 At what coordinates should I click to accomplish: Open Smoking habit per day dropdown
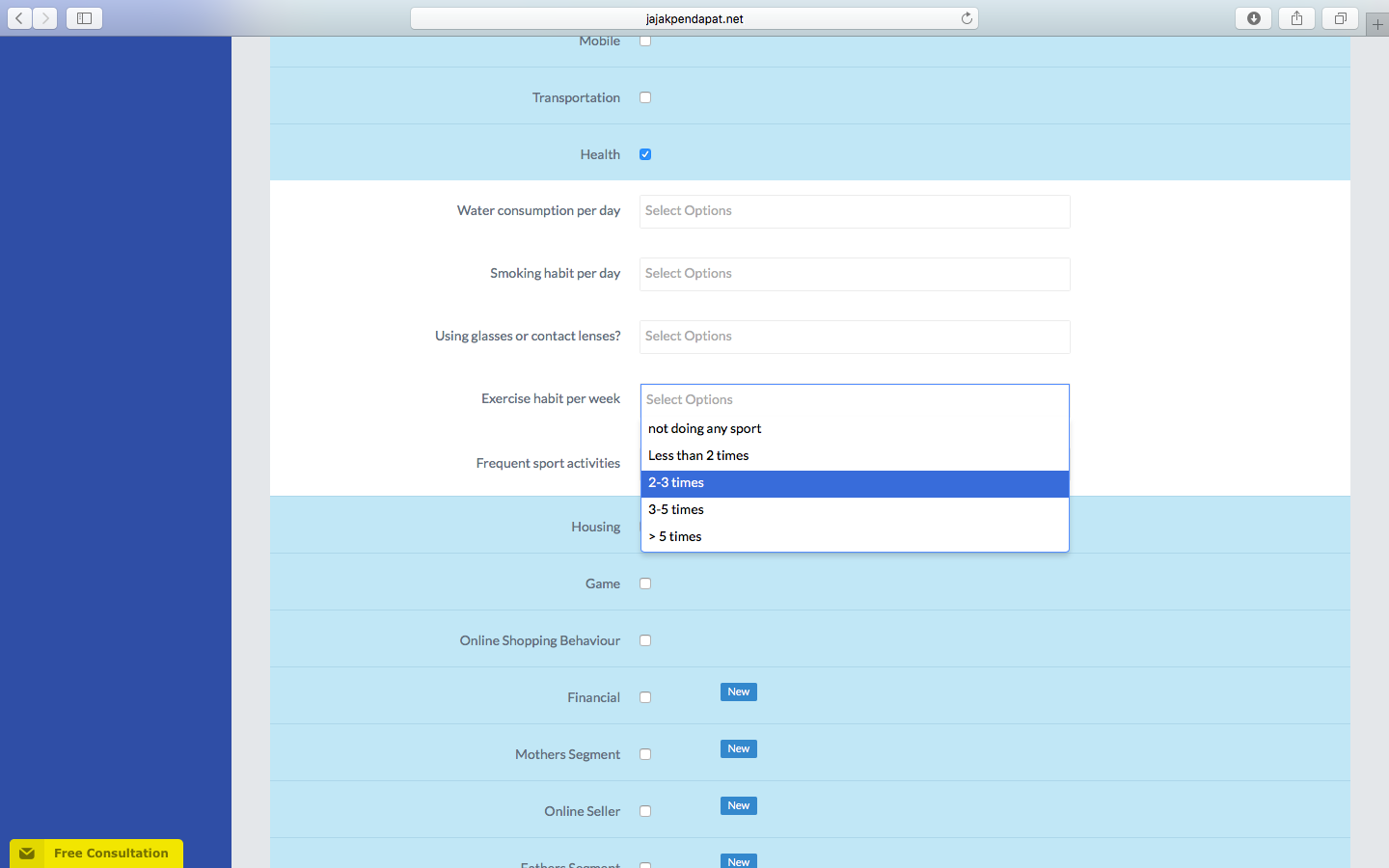[x=855, y=274]
